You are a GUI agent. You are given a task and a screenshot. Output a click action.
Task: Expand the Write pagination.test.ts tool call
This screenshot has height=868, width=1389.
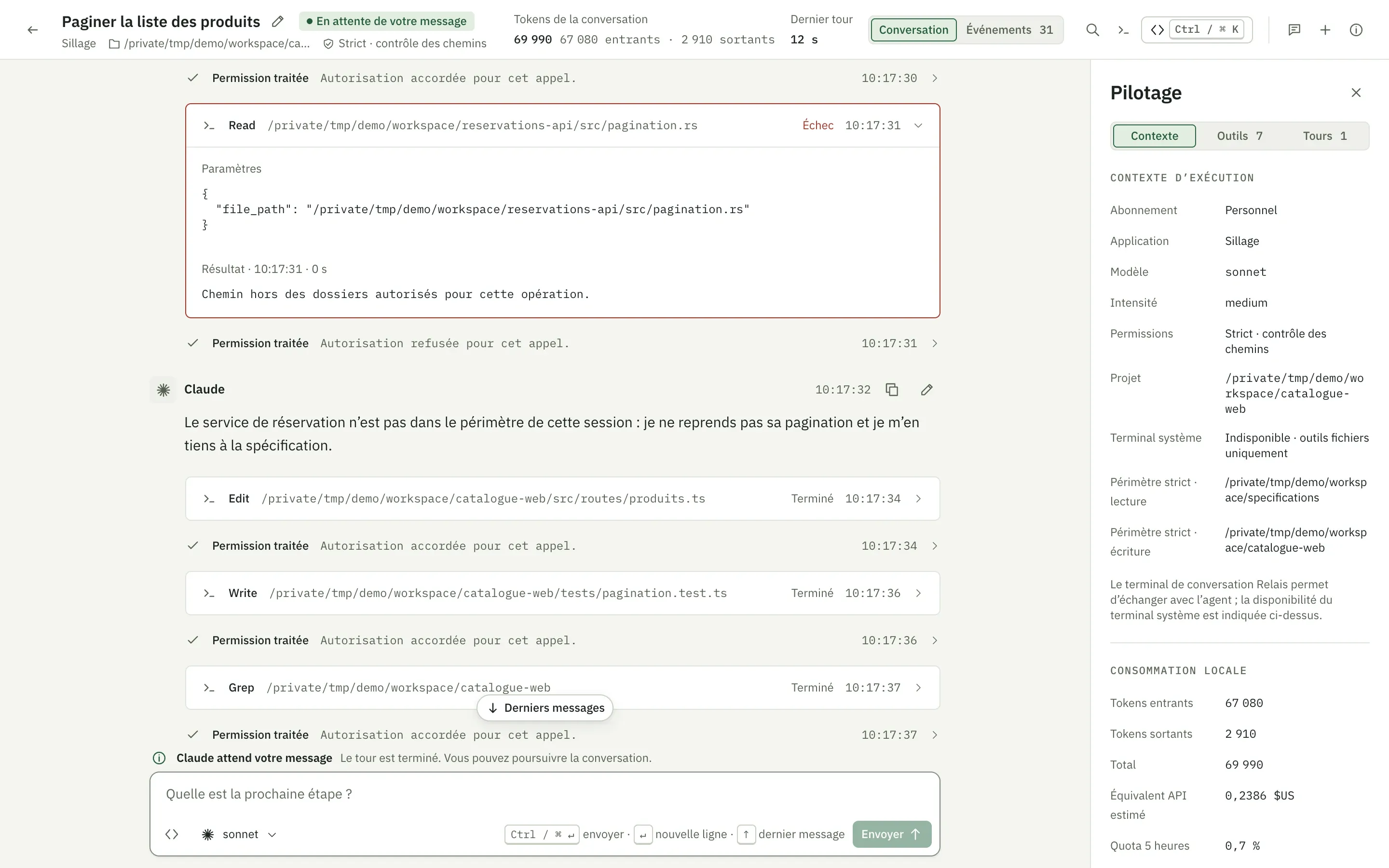tap(562, 593)
